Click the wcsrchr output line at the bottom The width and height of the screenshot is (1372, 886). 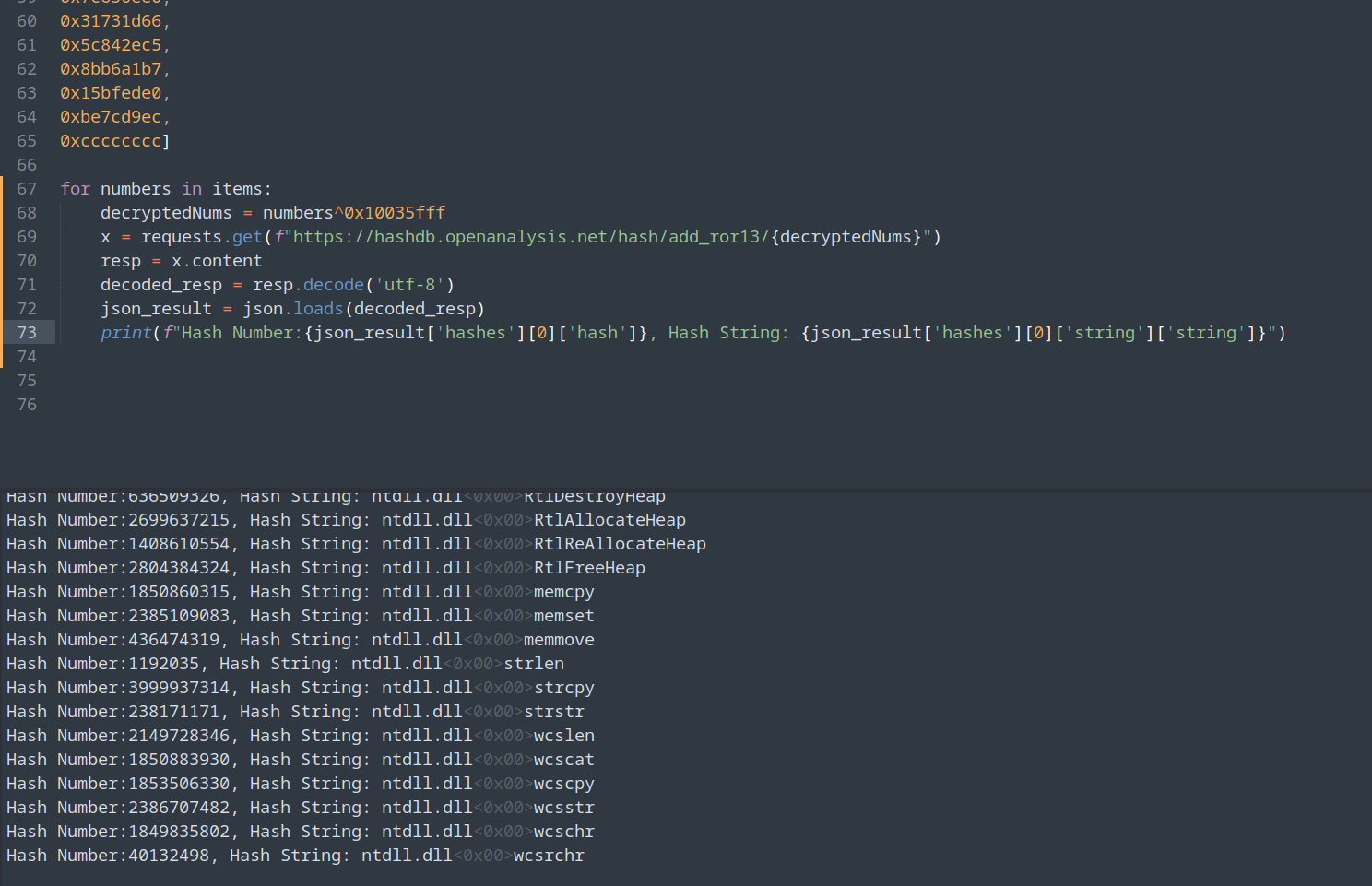click(x=295, y=855)
